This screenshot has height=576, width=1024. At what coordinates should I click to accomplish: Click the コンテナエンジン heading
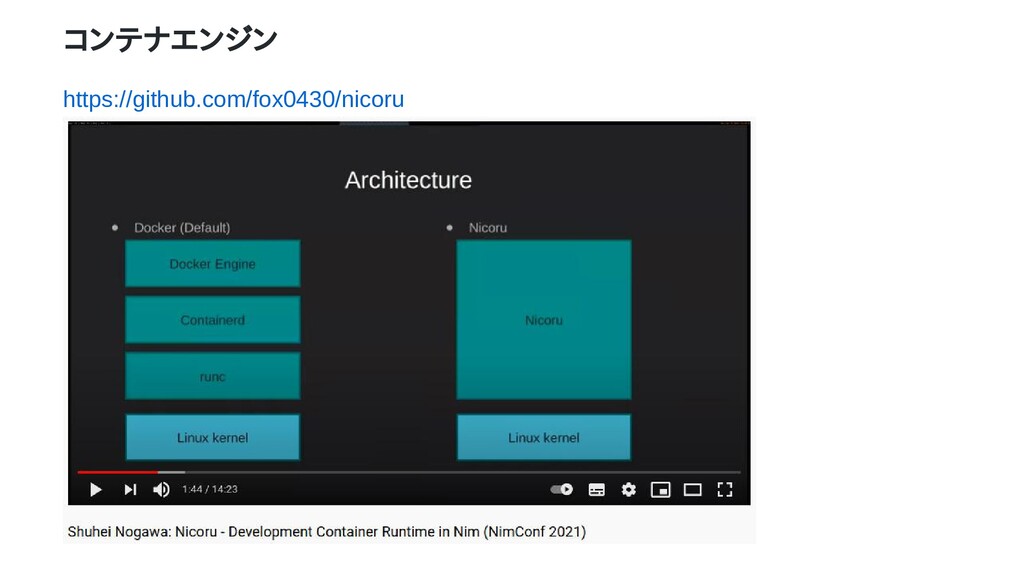coord(170,39)
